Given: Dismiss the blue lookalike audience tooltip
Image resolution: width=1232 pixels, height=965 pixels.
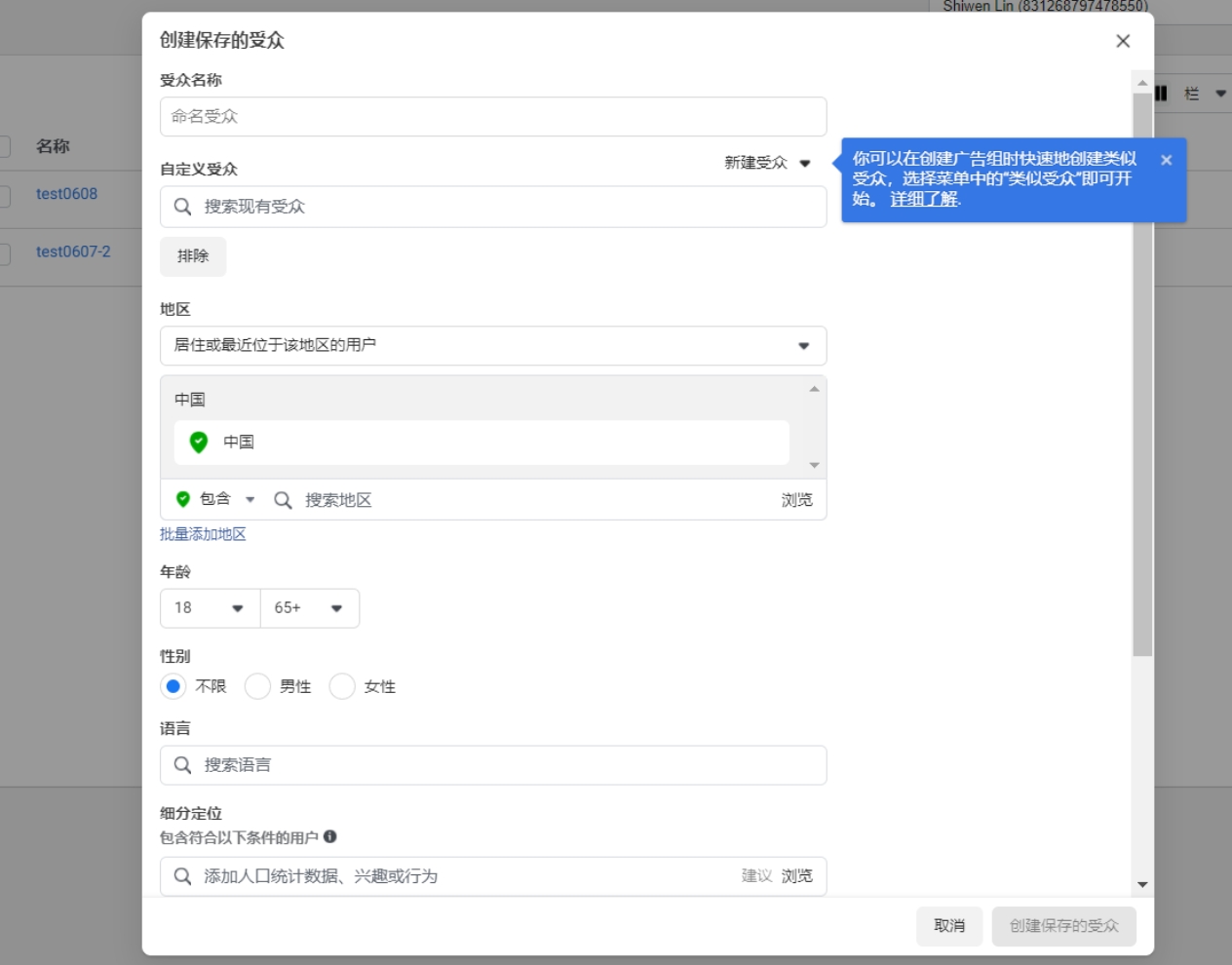Looking at the screenshot, I should pos(1166,160).
